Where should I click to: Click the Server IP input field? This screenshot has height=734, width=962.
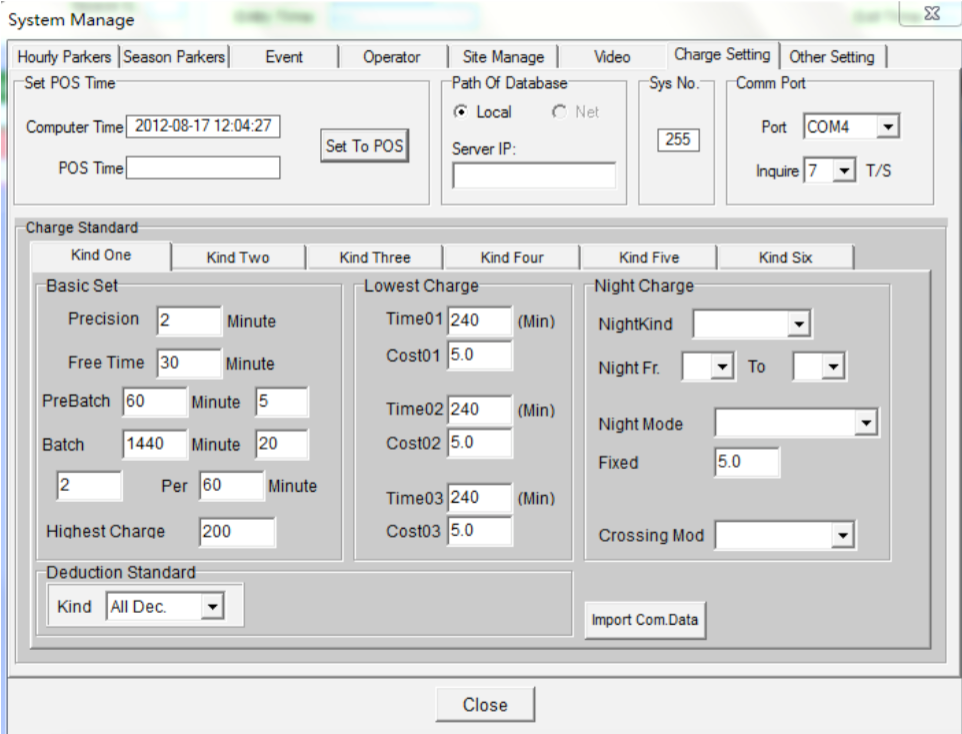[x=534, y=176]
